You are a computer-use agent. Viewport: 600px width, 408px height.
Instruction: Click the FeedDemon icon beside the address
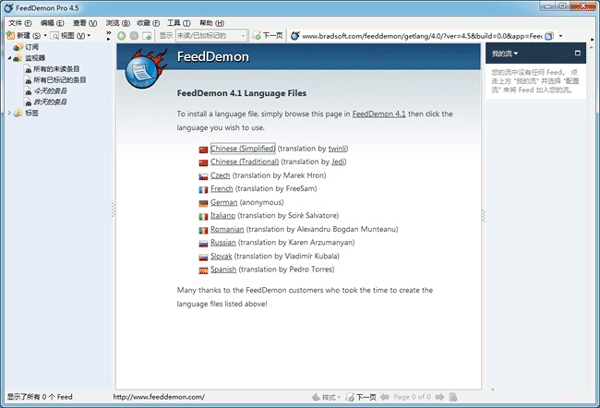(295, 36)
